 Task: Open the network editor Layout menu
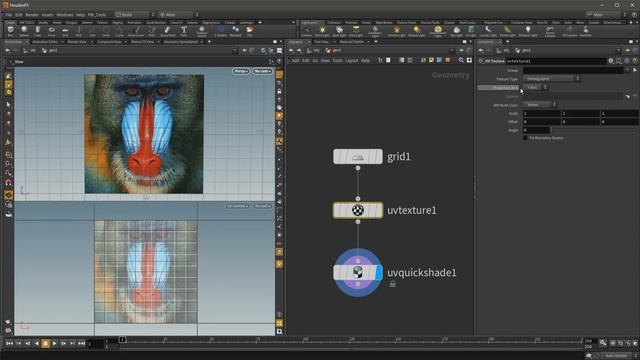[x=351, y=60]
